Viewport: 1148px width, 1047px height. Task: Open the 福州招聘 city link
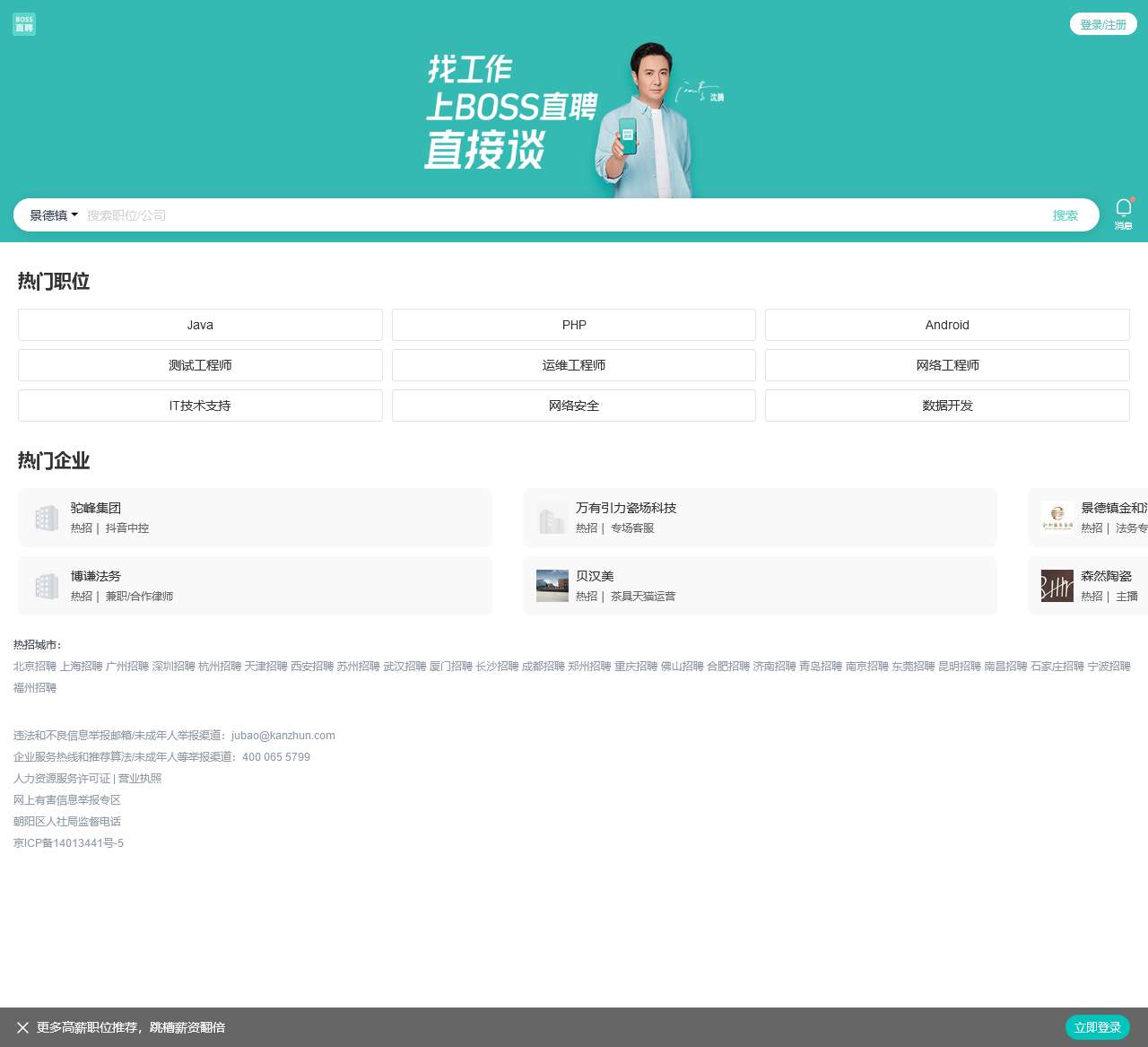pyautogui.click(x=35, y=688)
